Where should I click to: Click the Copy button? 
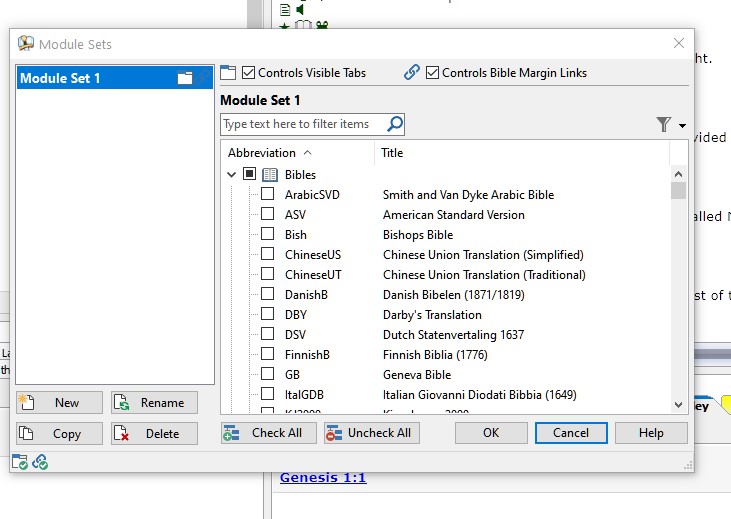coord(59,434)
